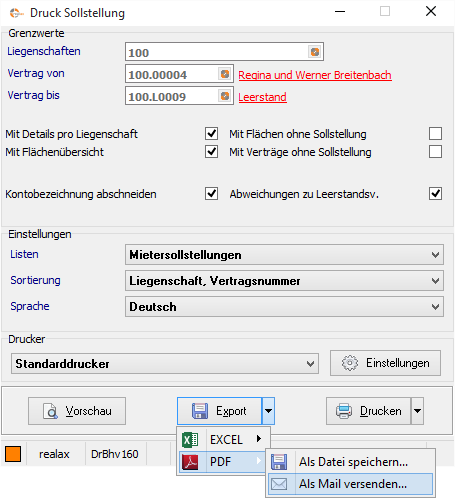455x498 pixels.
Task: Open Regina und Werner Breitenbach link
Action: tap(315, 75)
